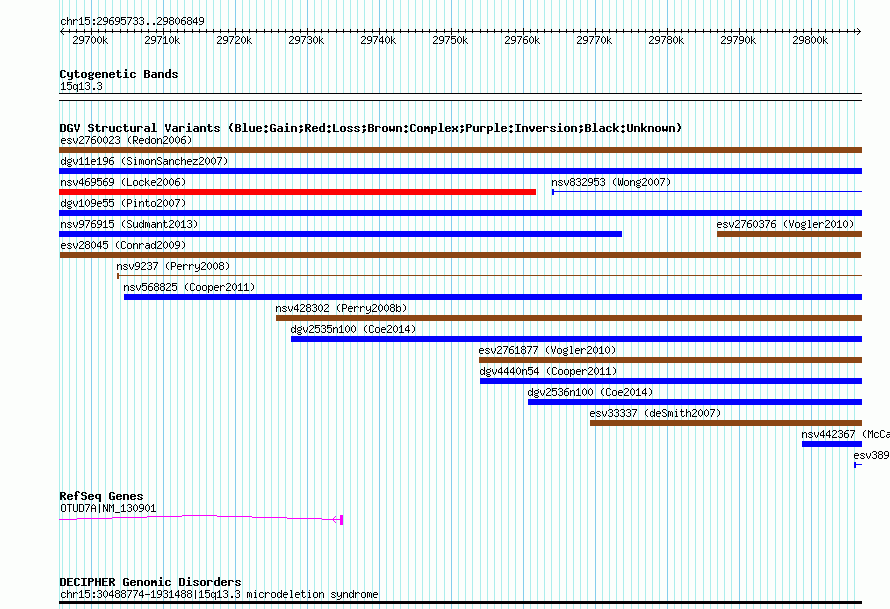
Task: Click nsv976915 (Sudmant2013) variant label
Action: coord(129,224)
